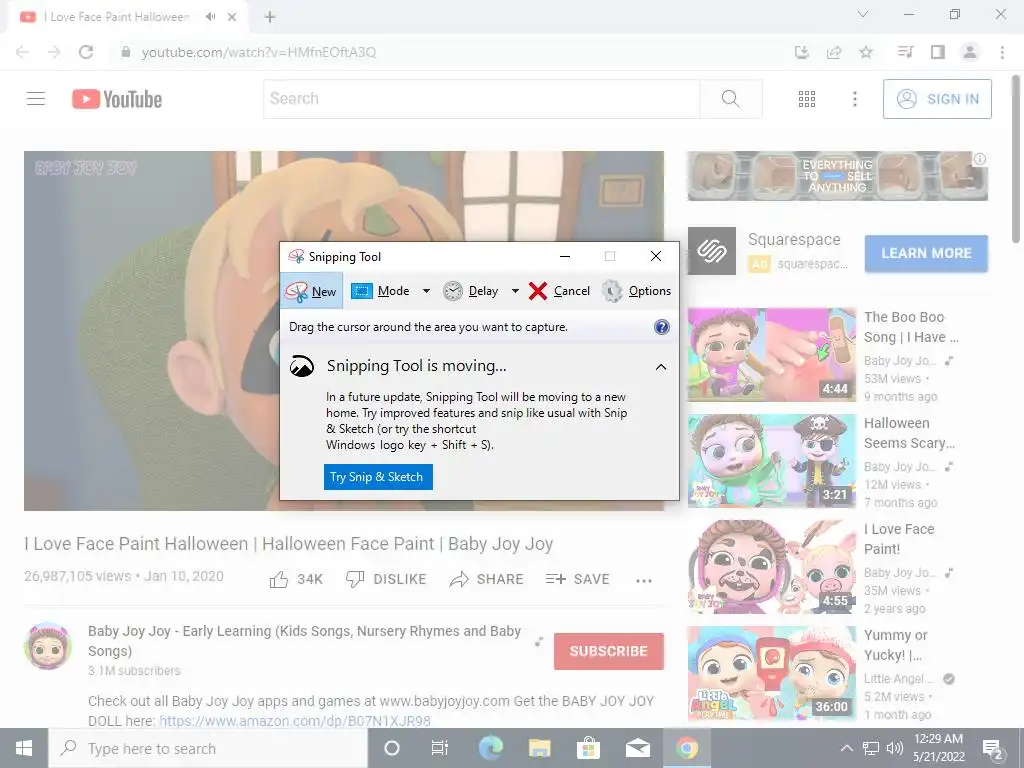
Task: Open Yummy or Yucky video thumbnail
Action: click(772, 673)
